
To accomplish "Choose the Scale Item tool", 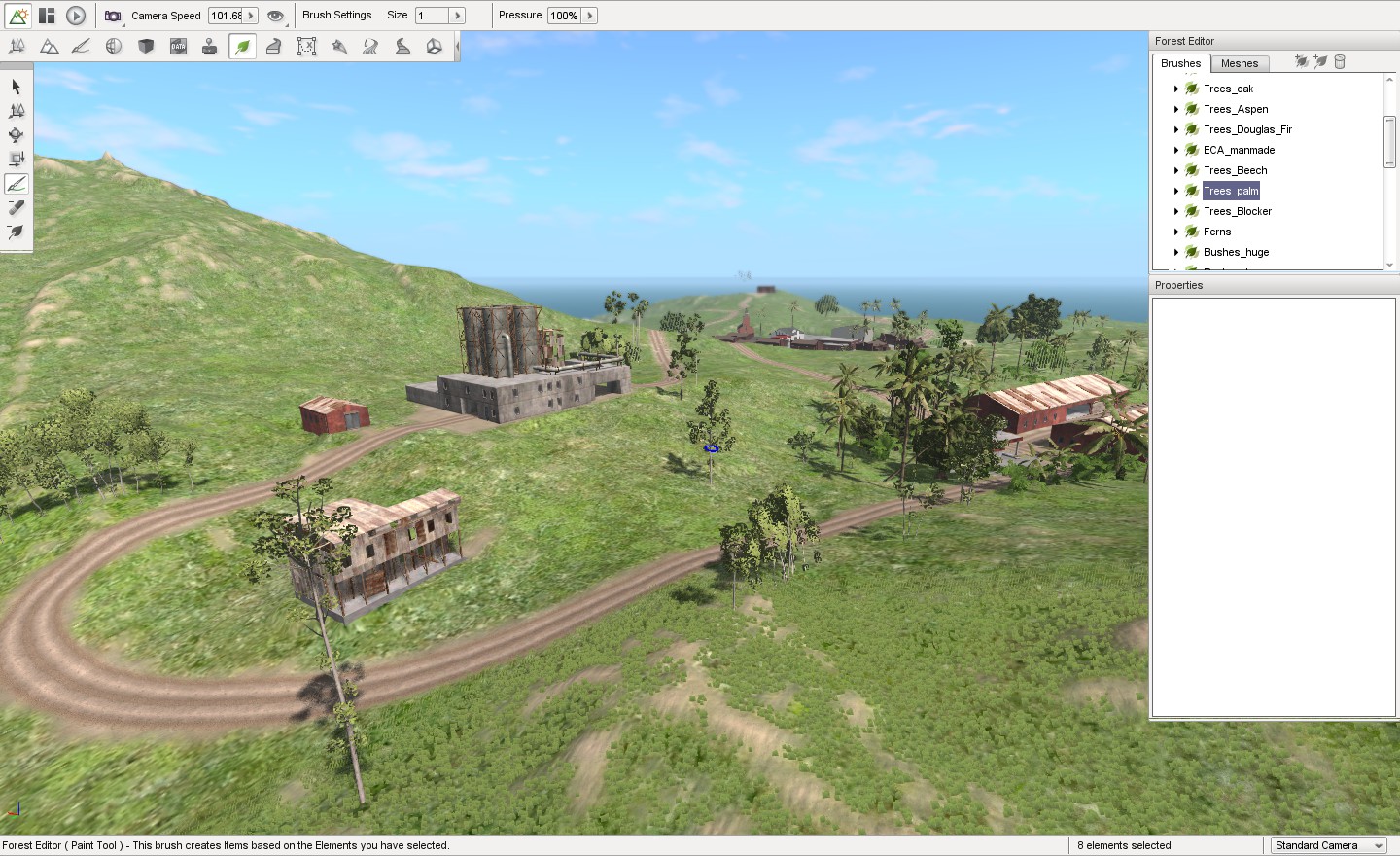I will click(x=16, y=160).
